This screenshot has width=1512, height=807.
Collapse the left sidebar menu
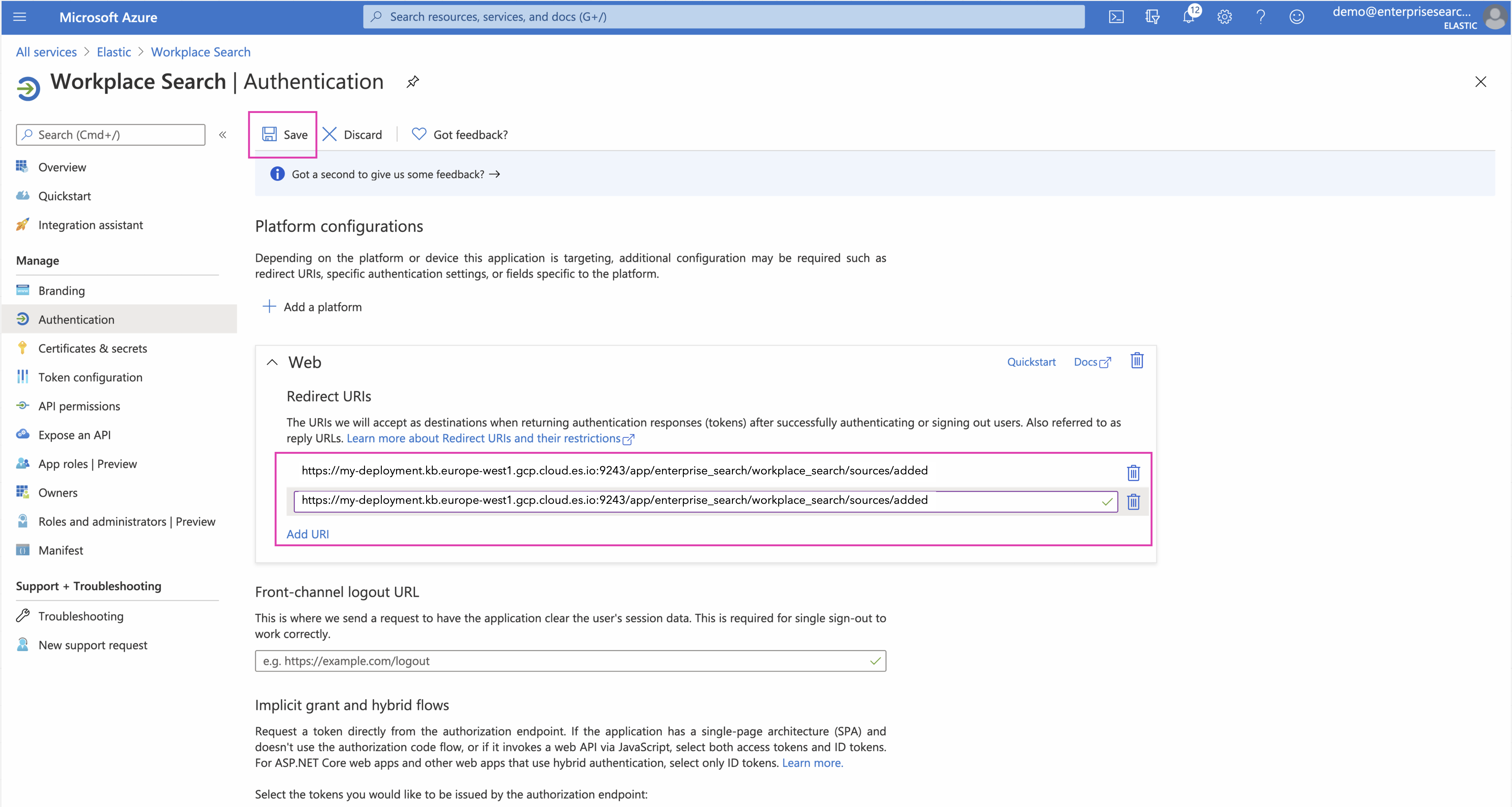click(223, 135)
